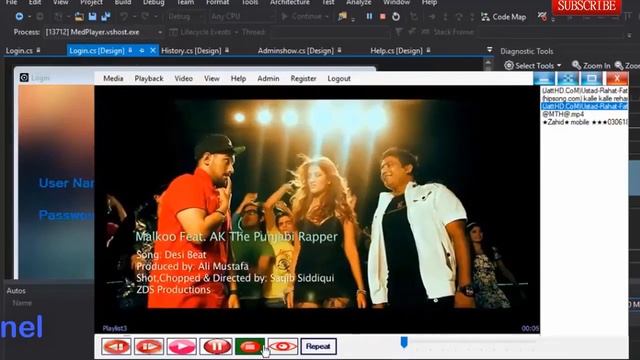Click the Diagnostic Tools panel title
Image resolution: width=640 pixels, height=360 pixels.
pyautogui.click(x=527, y=51)
